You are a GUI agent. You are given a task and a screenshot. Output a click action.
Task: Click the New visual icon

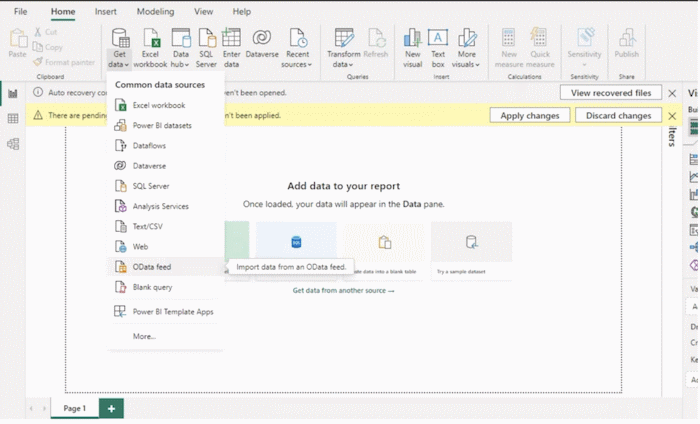pos(412,48)
